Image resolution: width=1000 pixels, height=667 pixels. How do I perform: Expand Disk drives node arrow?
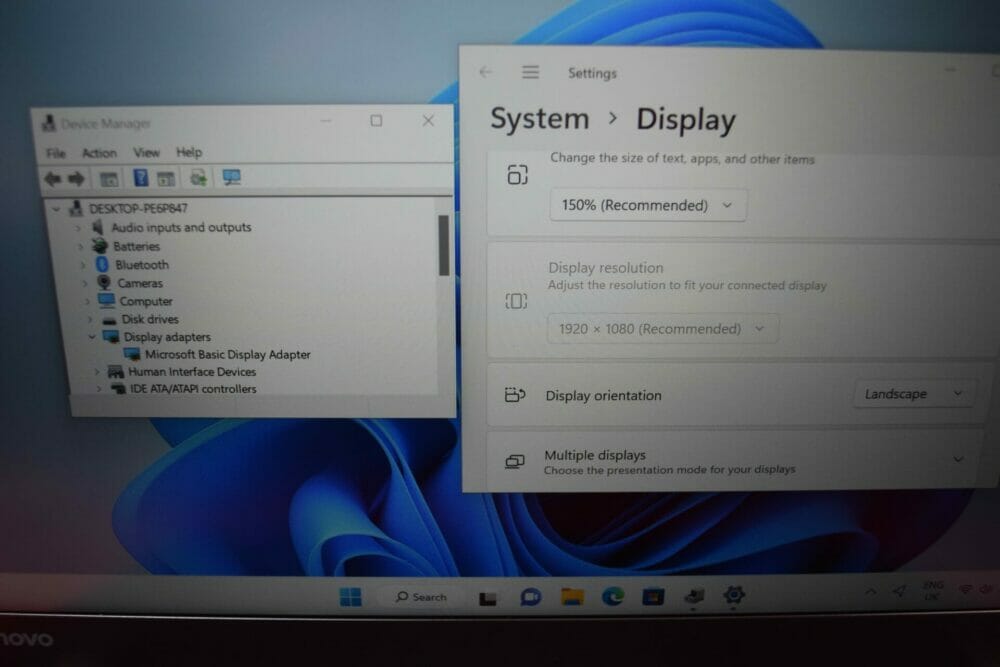point(90,319)
